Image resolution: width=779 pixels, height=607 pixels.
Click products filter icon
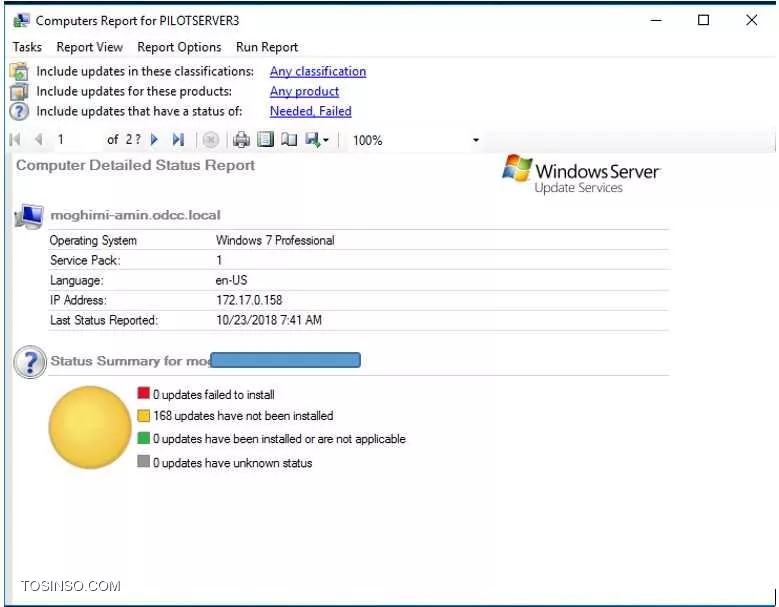(x=19, y=92)
